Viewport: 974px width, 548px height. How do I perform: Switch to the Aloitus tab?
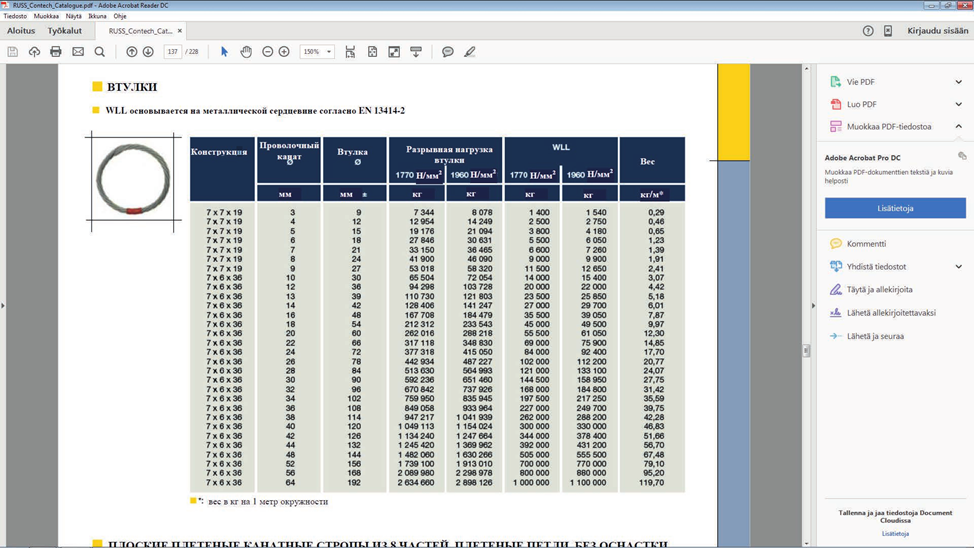point(21,31)
